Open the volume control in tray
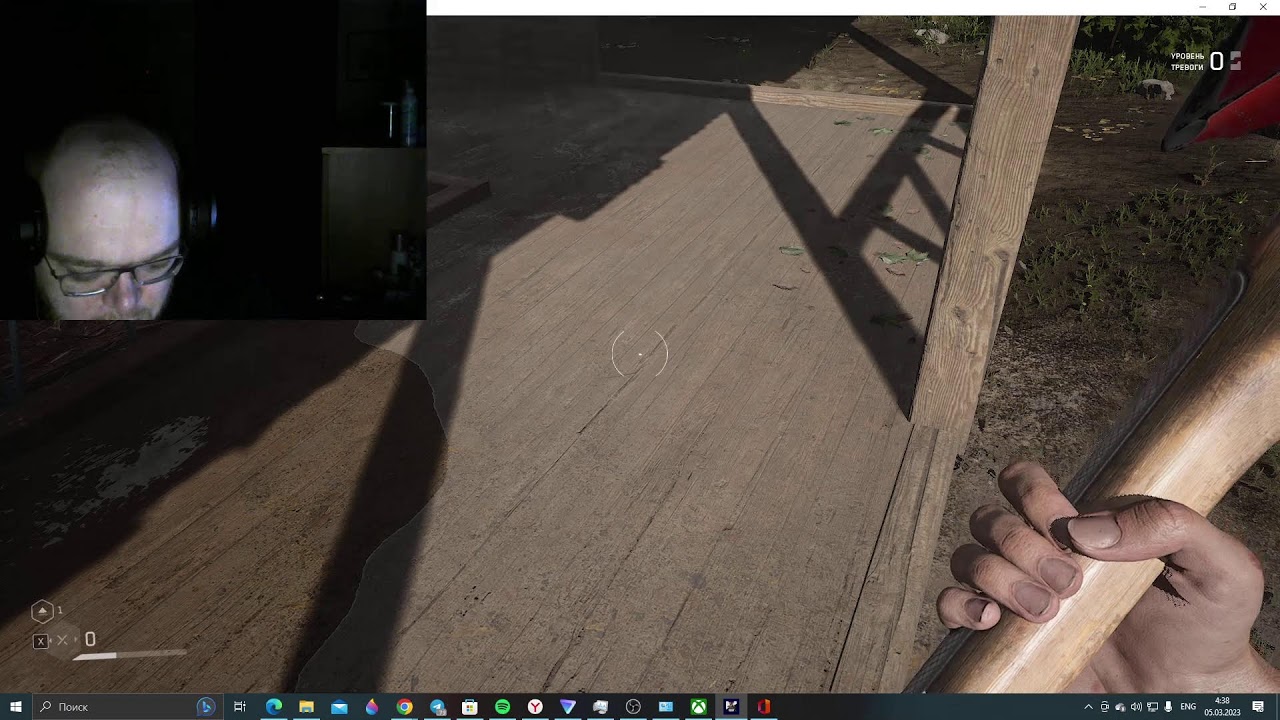This screenshot has height=720, width=1280. (x=1136, y=707)
